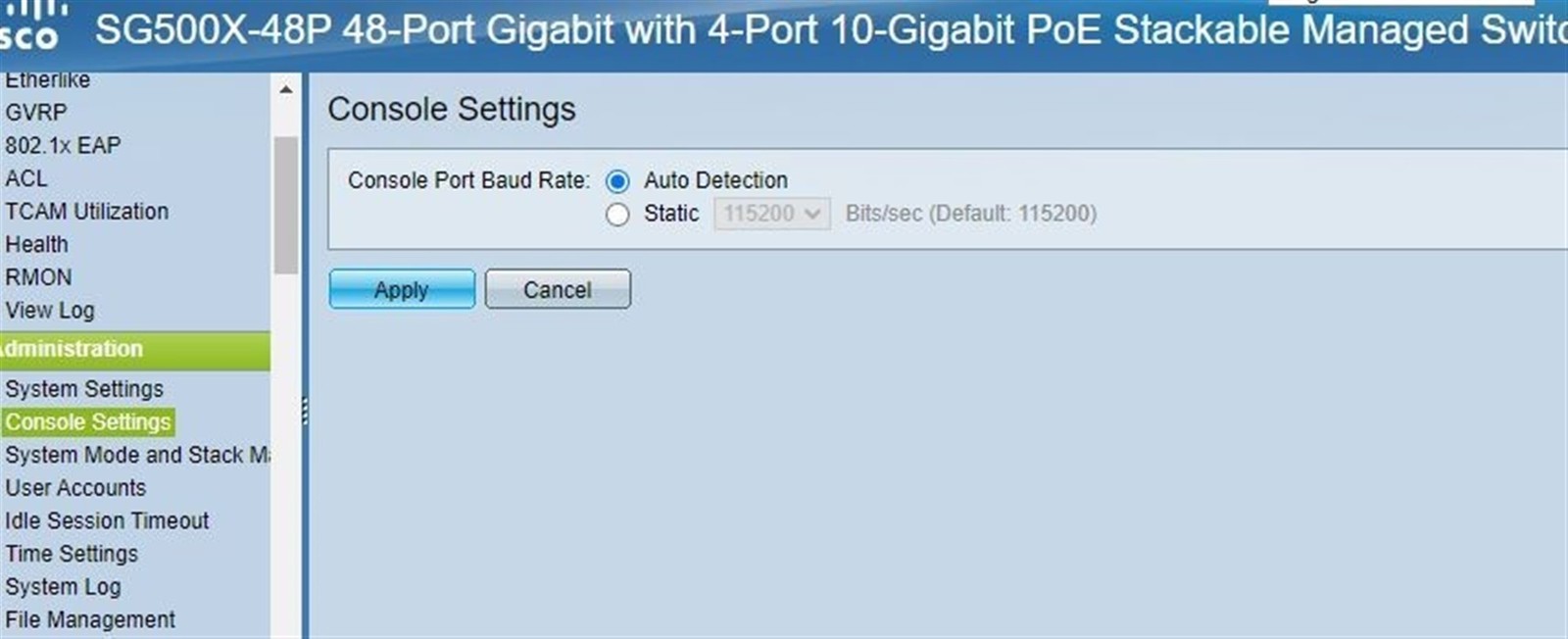This screenshot has height=639, width=1568.
Task: Expand the Administration menu section
Action: [135, 350]
